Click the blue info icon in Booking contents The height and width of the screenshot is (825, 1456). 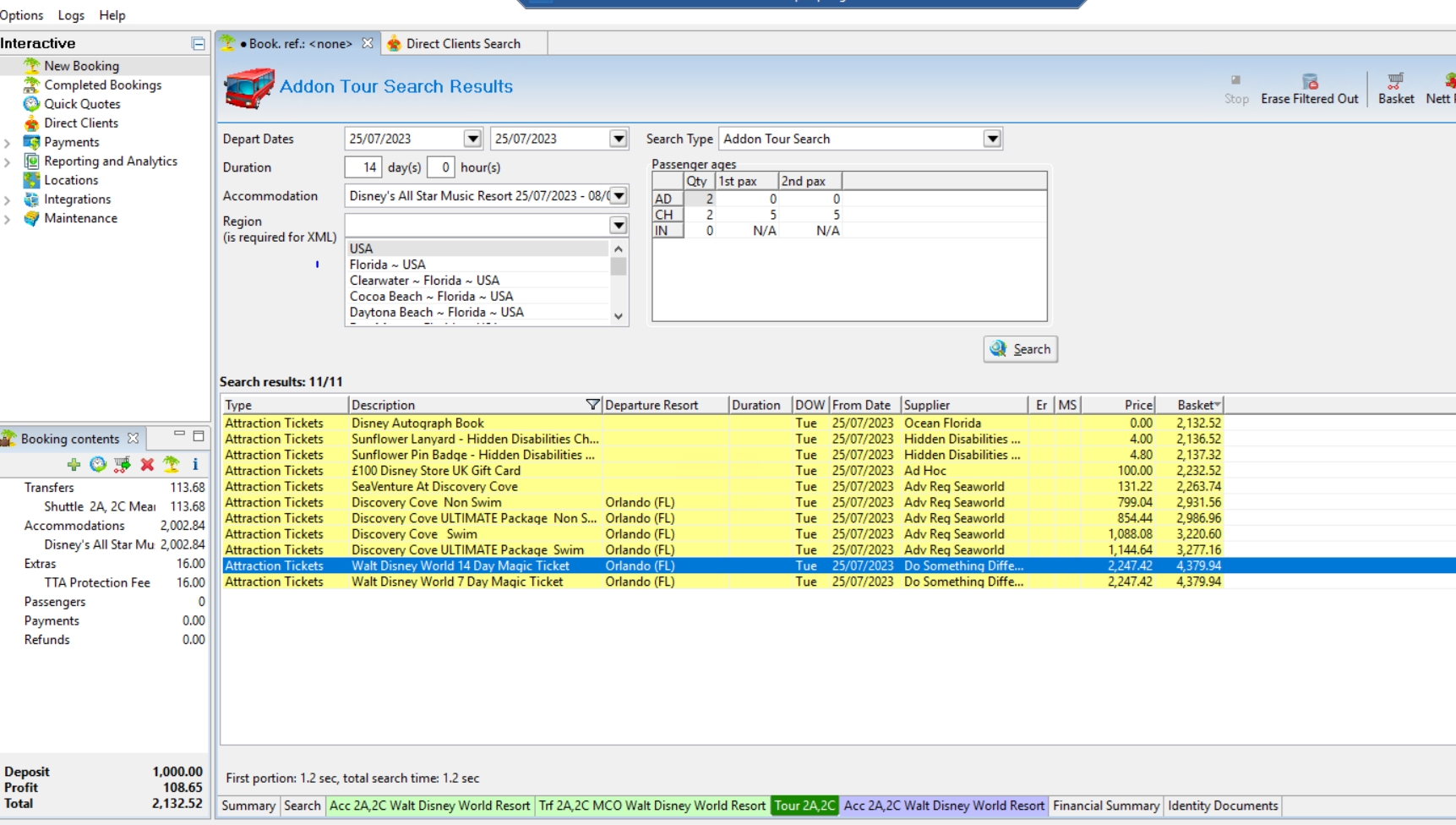click(195, 464)
